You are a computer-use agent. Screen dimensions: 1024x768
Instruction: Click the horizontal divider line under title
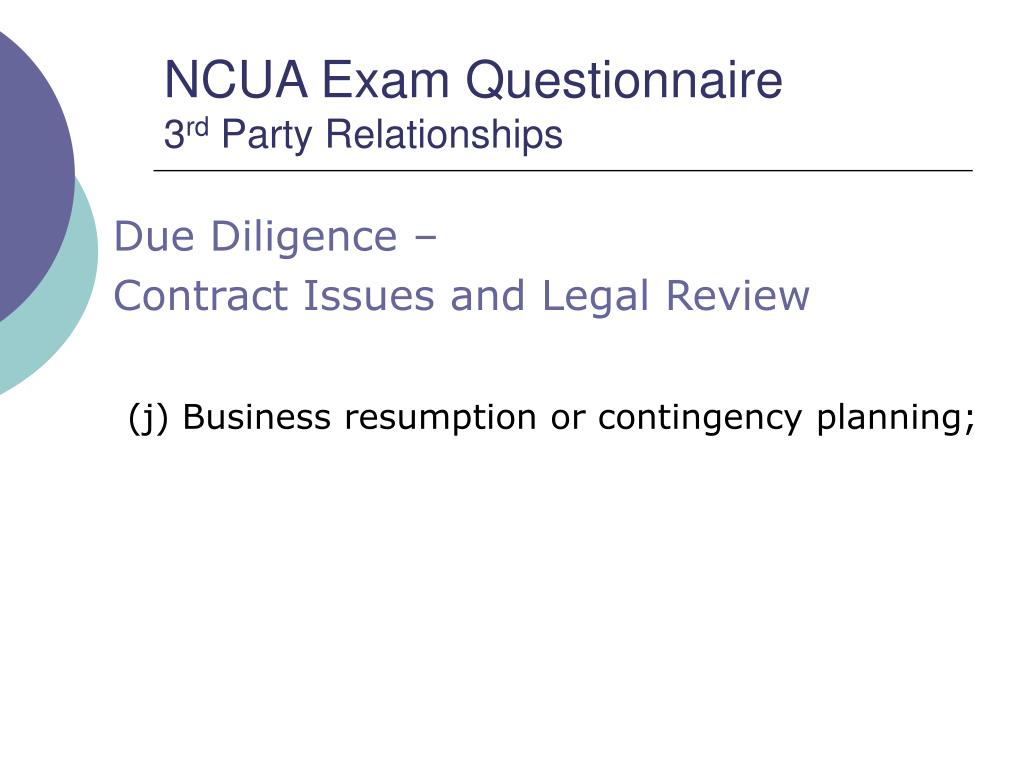[563, 170]
